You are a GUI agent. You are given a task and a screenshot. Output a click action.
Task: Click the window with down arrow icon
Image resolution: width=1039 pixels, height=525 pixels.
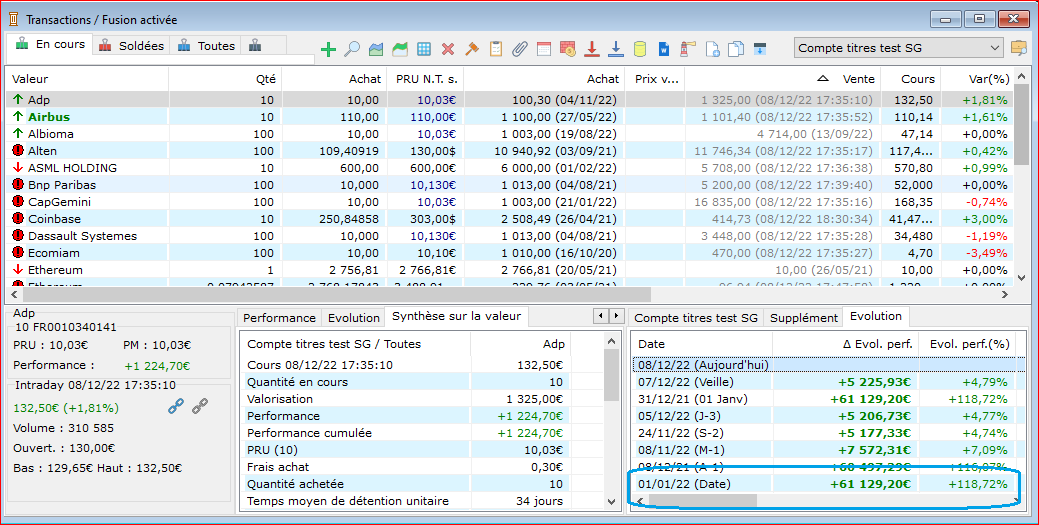click(760, 48)
